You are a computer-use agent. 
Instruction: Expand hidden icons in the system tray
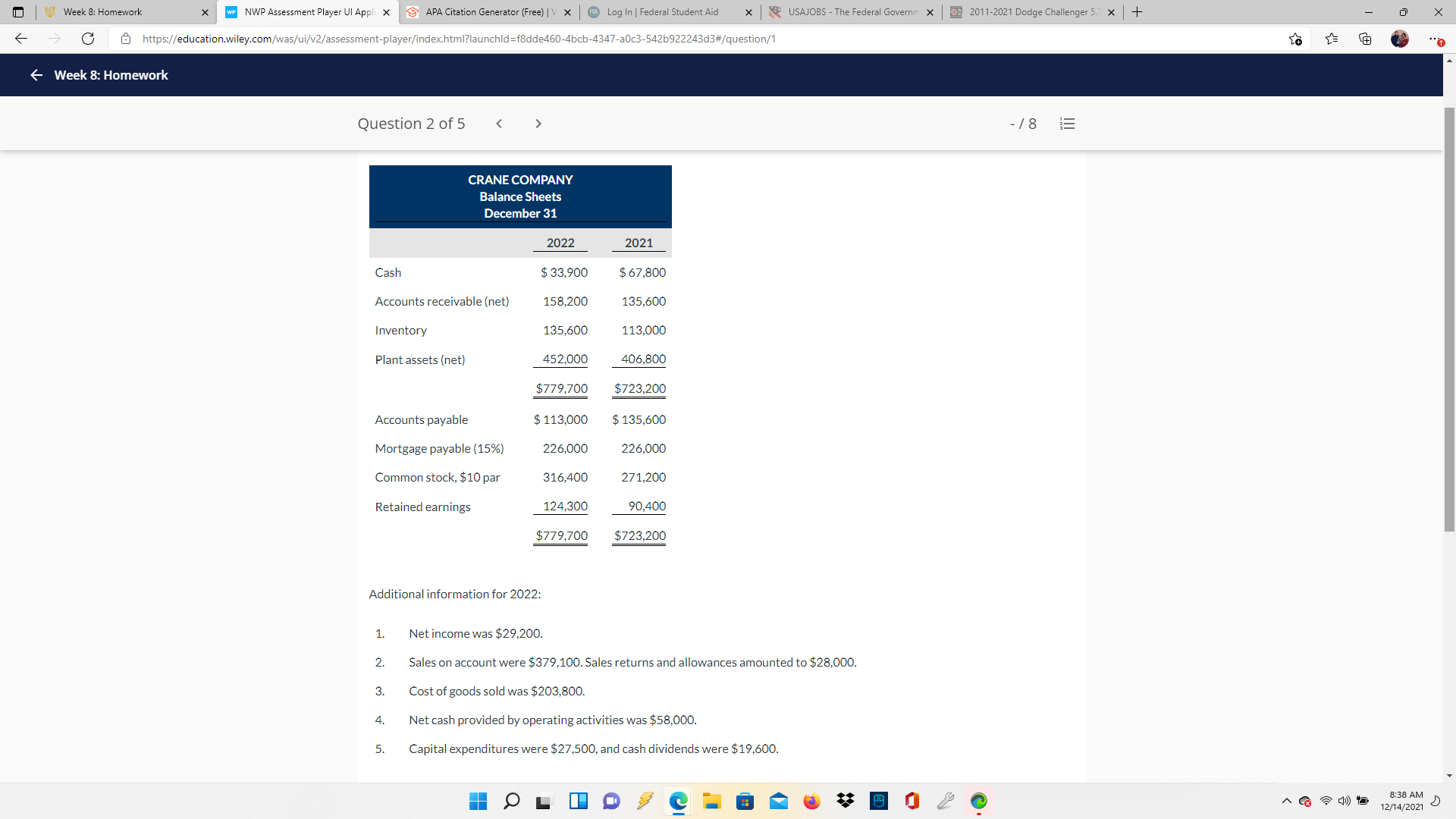click(x=1287, y=801)
